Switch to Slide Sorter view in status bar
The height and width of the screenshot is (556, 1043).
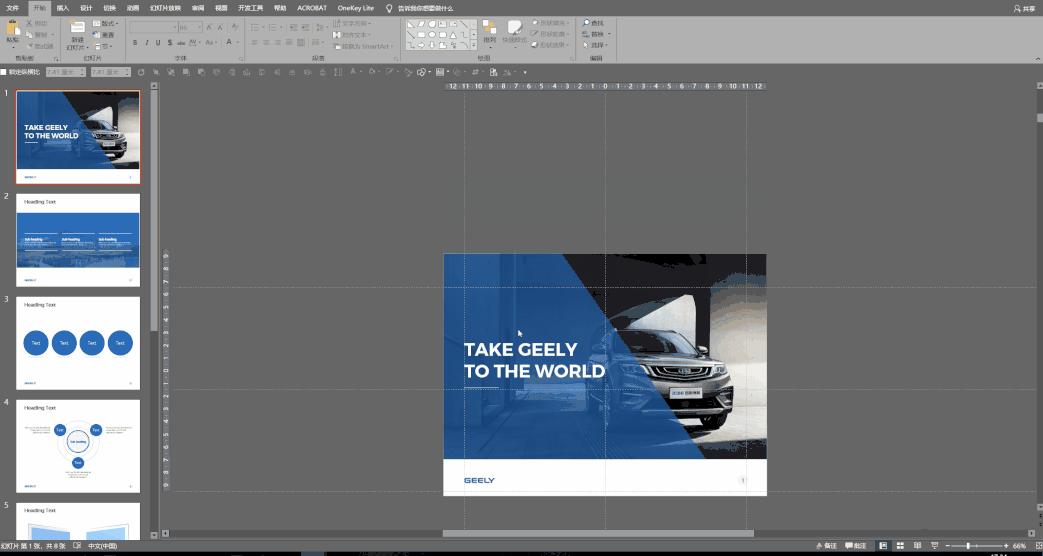[900, 546]
